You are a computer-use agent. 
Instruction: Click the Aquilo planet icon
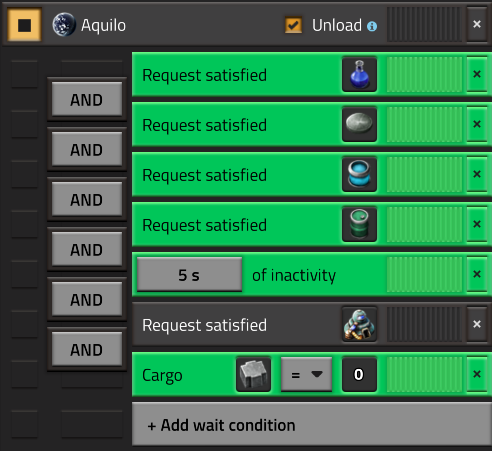(x=64, y=25)
